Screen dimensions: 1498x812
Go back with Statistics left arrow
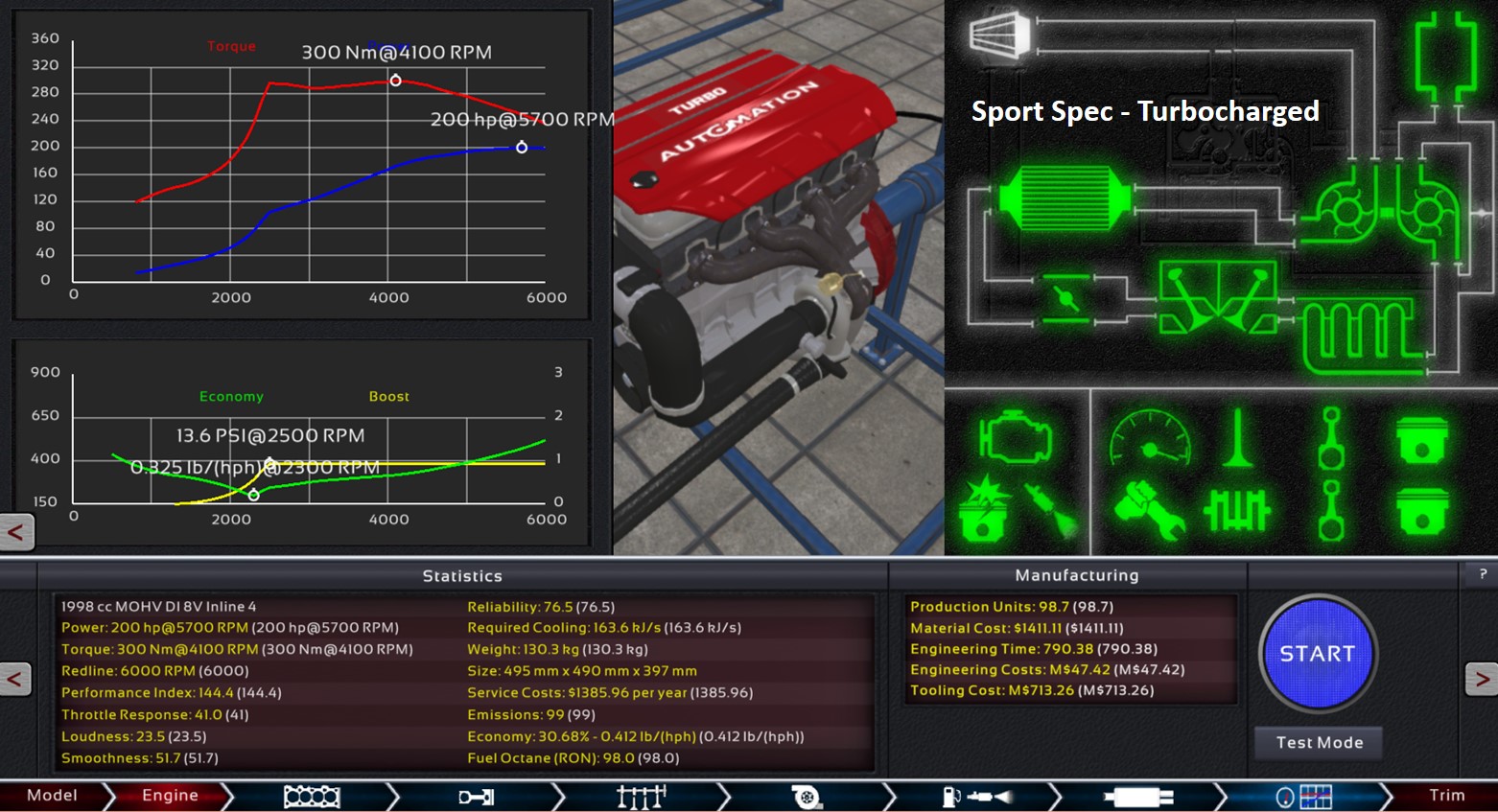coord(15,680)
